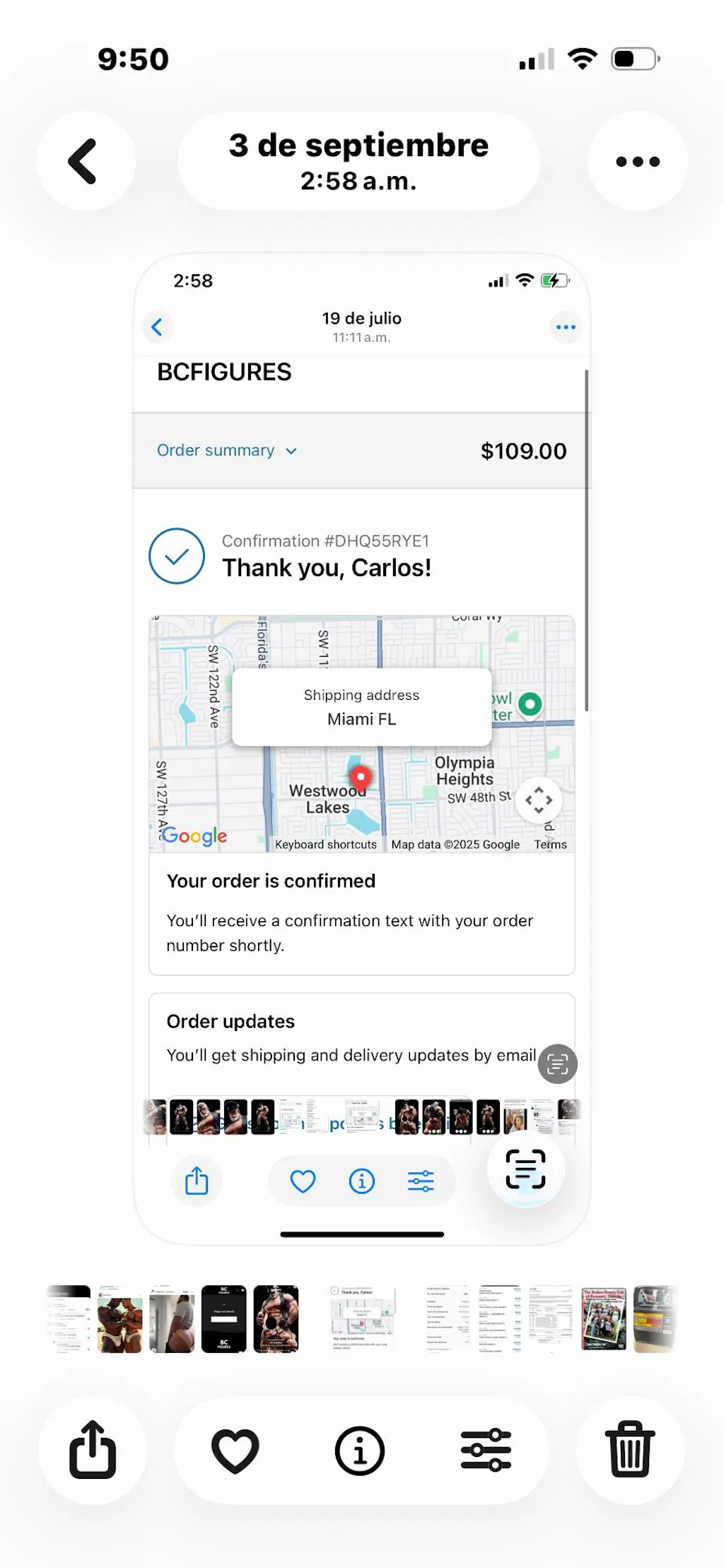Open photo info with the bottom info icon

(360, 1450)
